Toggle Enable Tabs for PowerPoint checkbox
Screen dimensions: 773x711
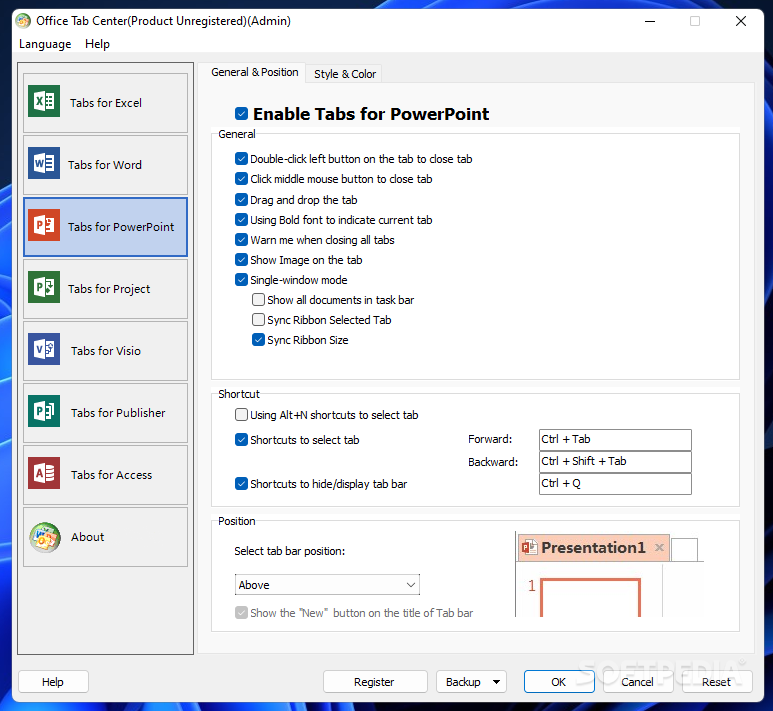point(241,114)
